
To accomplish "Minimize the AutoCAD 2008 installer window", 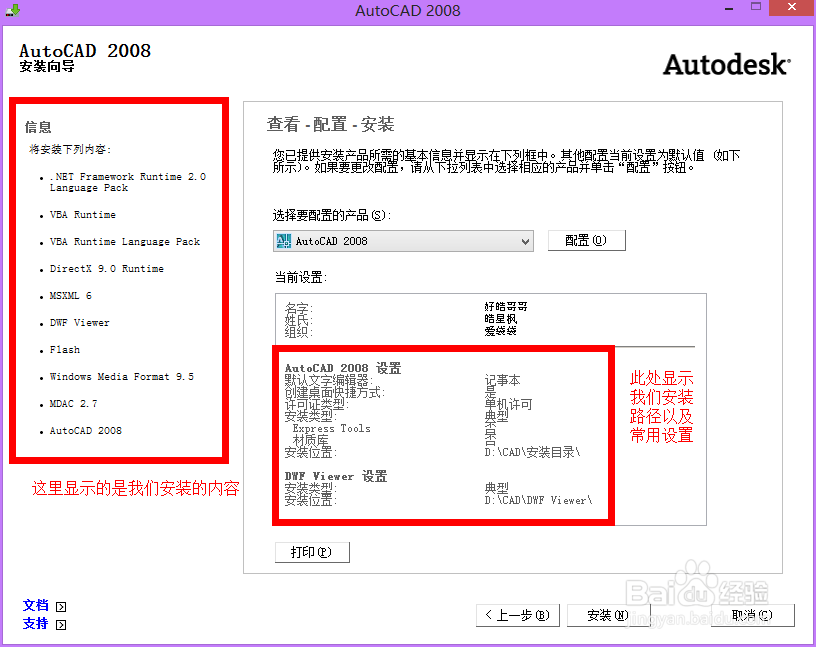I will 729,9.
